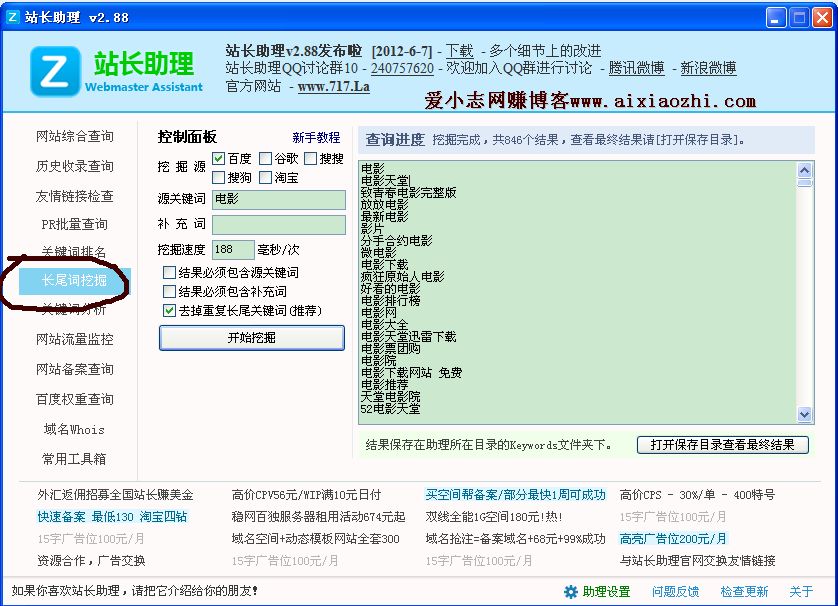Viewport: 838px width, 606px height.
Task: Check the 搜狗 source checkbox
Action: [218, 177]
